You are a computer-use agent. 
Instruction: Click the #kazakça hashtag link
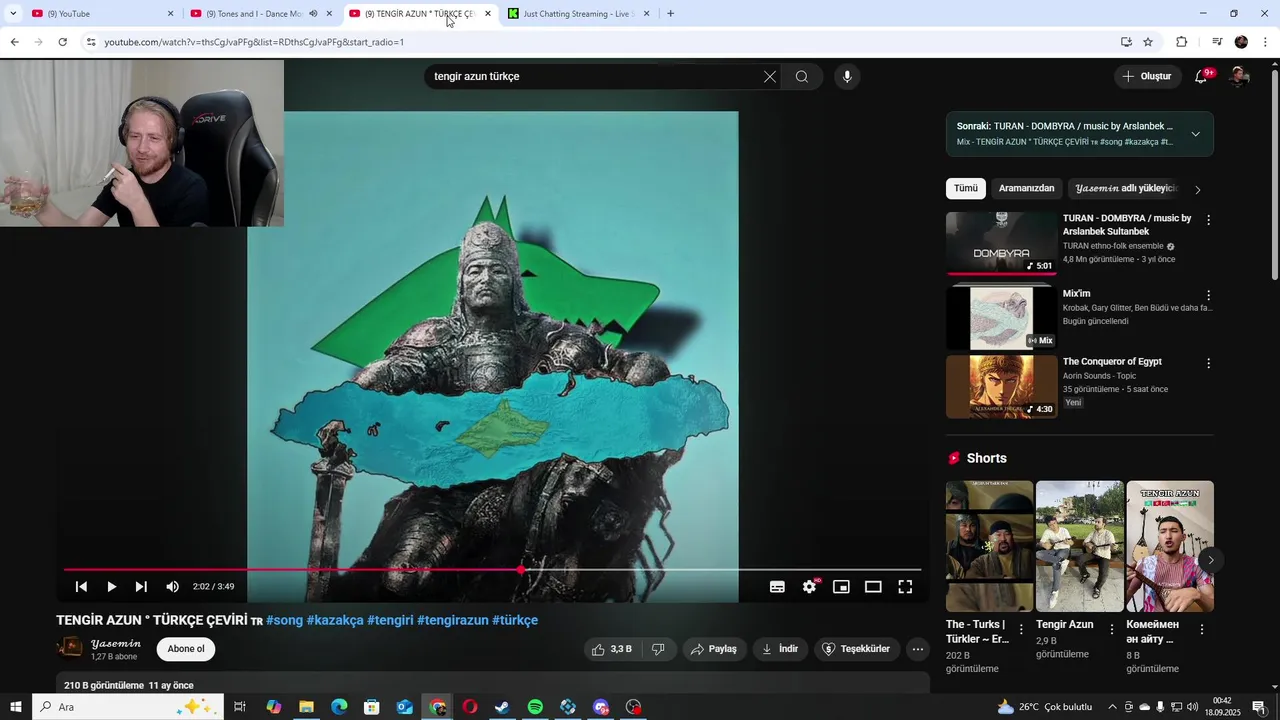click(335, 620)
